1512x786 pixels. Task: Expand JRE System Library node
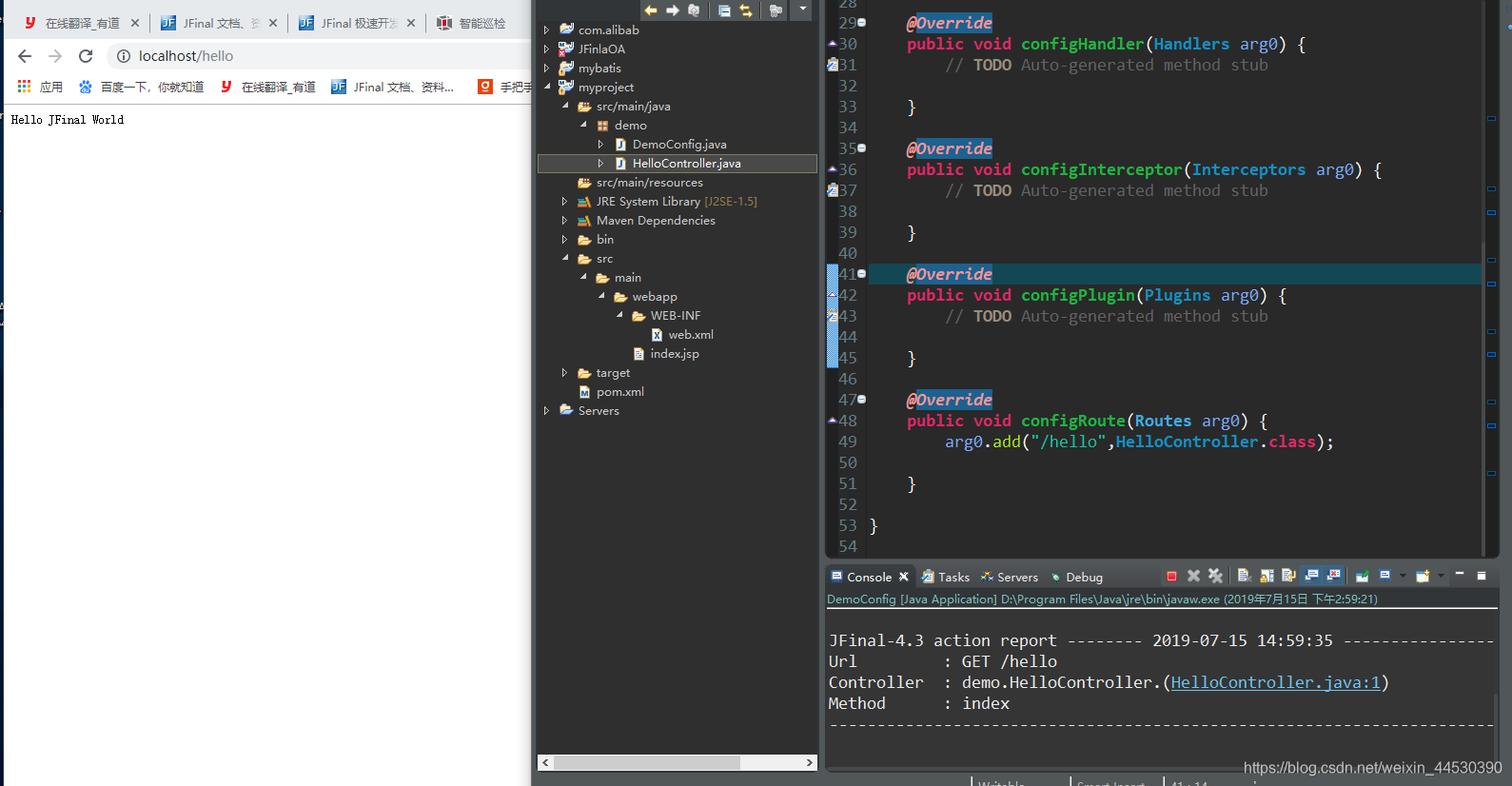565,202
